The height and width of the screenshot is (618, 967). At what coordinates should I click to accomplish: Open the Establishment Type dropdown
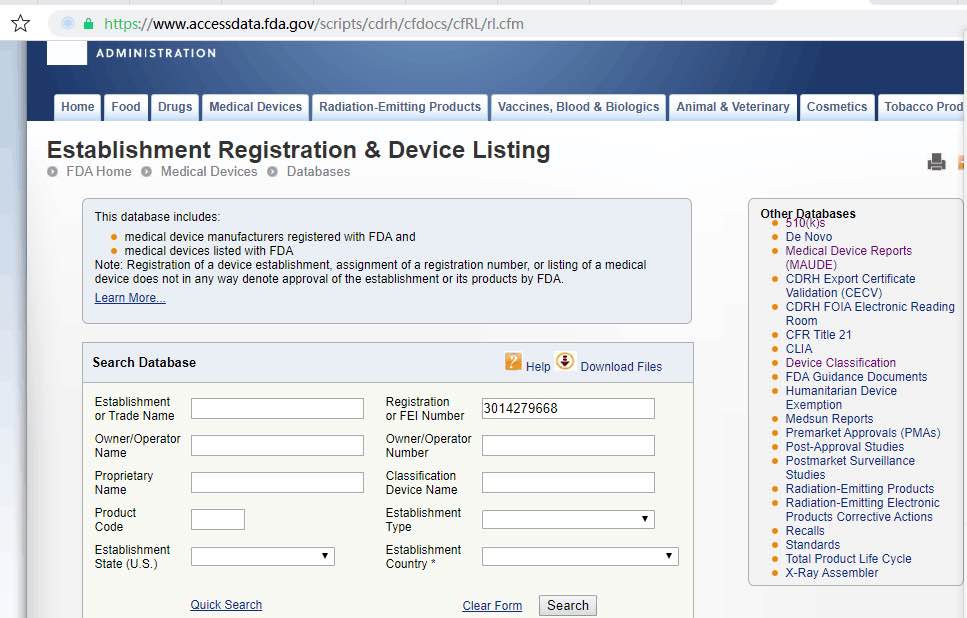tap(567, 519)
